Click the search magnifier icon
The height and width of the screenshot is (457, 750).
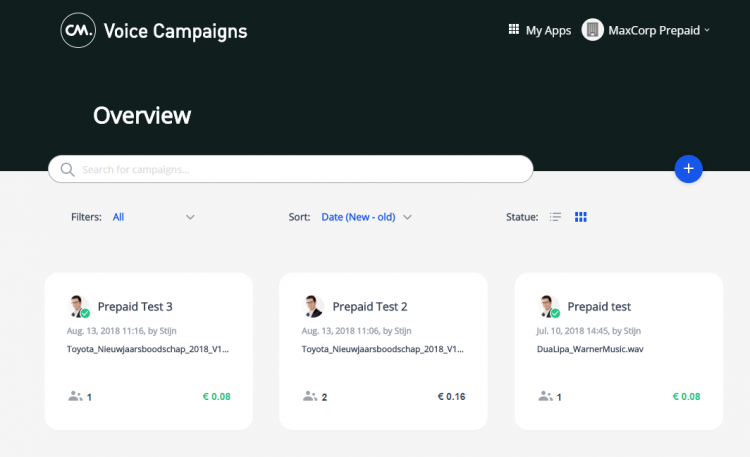click(68, 169)
